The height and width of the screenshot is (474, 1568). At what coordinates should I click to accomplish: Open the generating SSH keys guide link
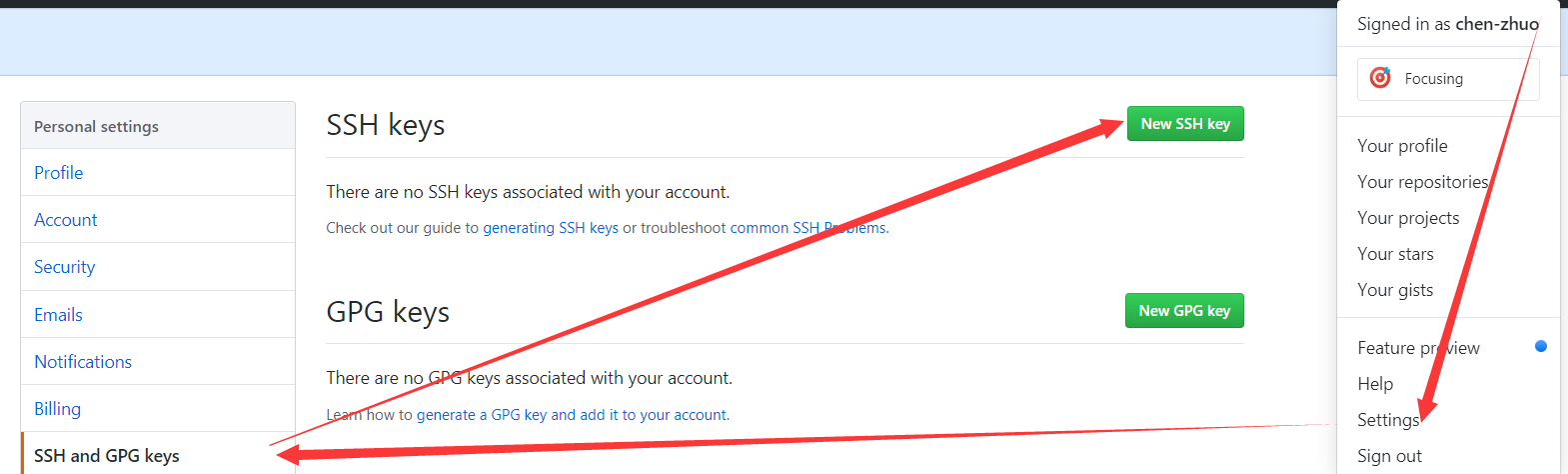coord(551,228)
